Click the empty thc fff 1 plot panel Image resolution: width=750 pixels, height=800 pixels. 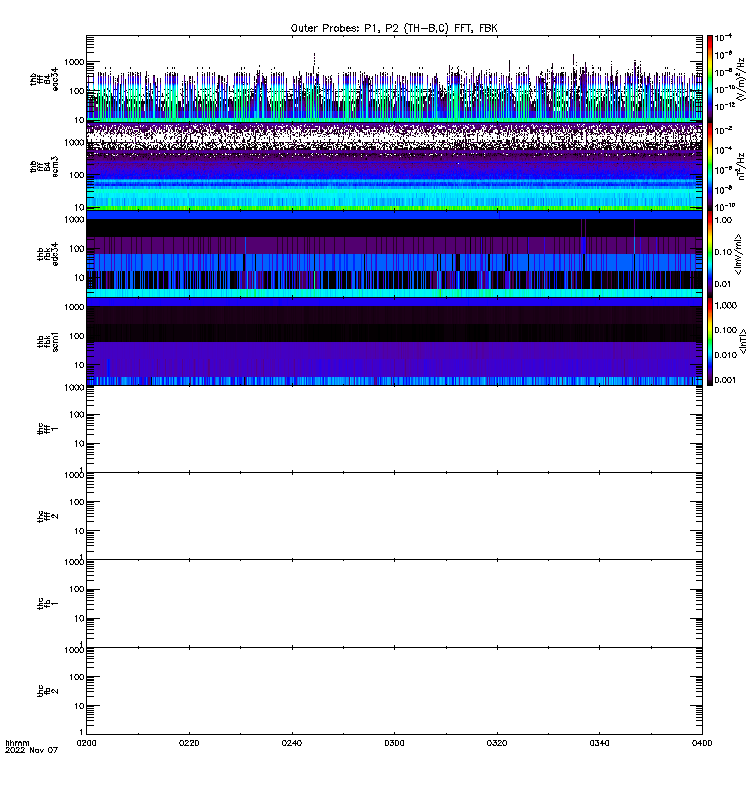(x=394, y=429)
